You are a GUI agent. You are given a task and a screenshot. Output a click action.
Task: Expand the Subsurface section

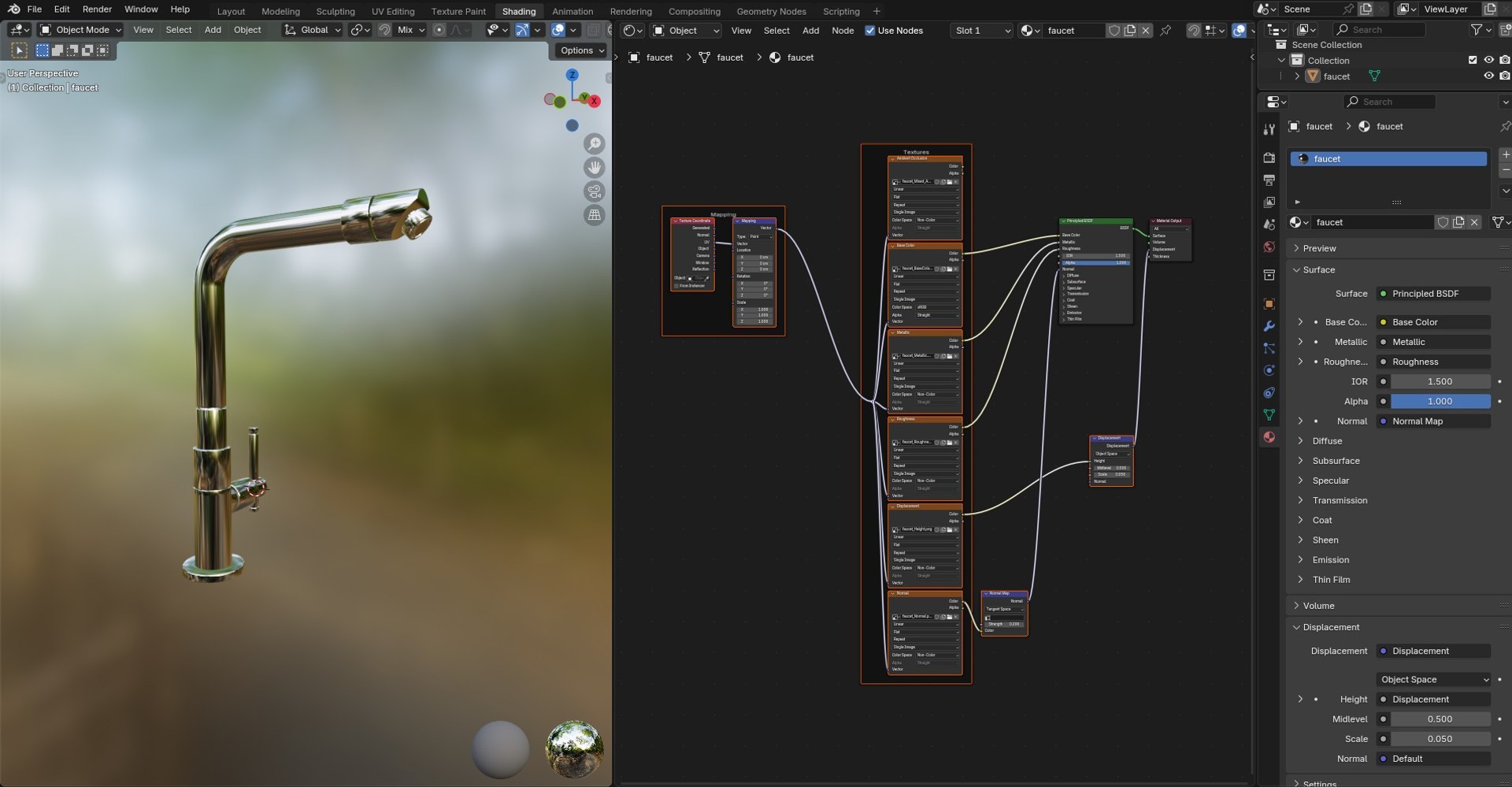[1336, 461]
